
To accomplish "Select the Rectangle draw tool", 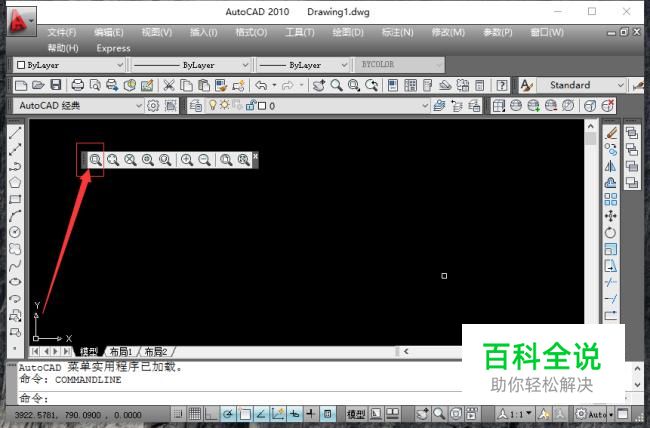I will [15, 199].
